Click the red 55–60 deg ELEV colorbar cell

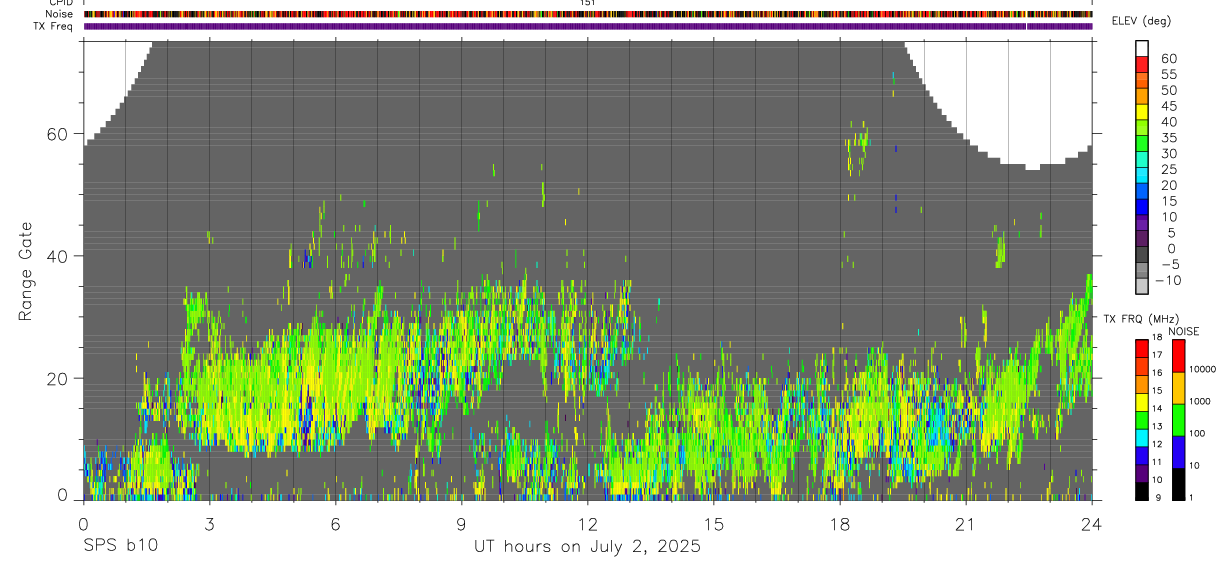[x=1142, y=64]
